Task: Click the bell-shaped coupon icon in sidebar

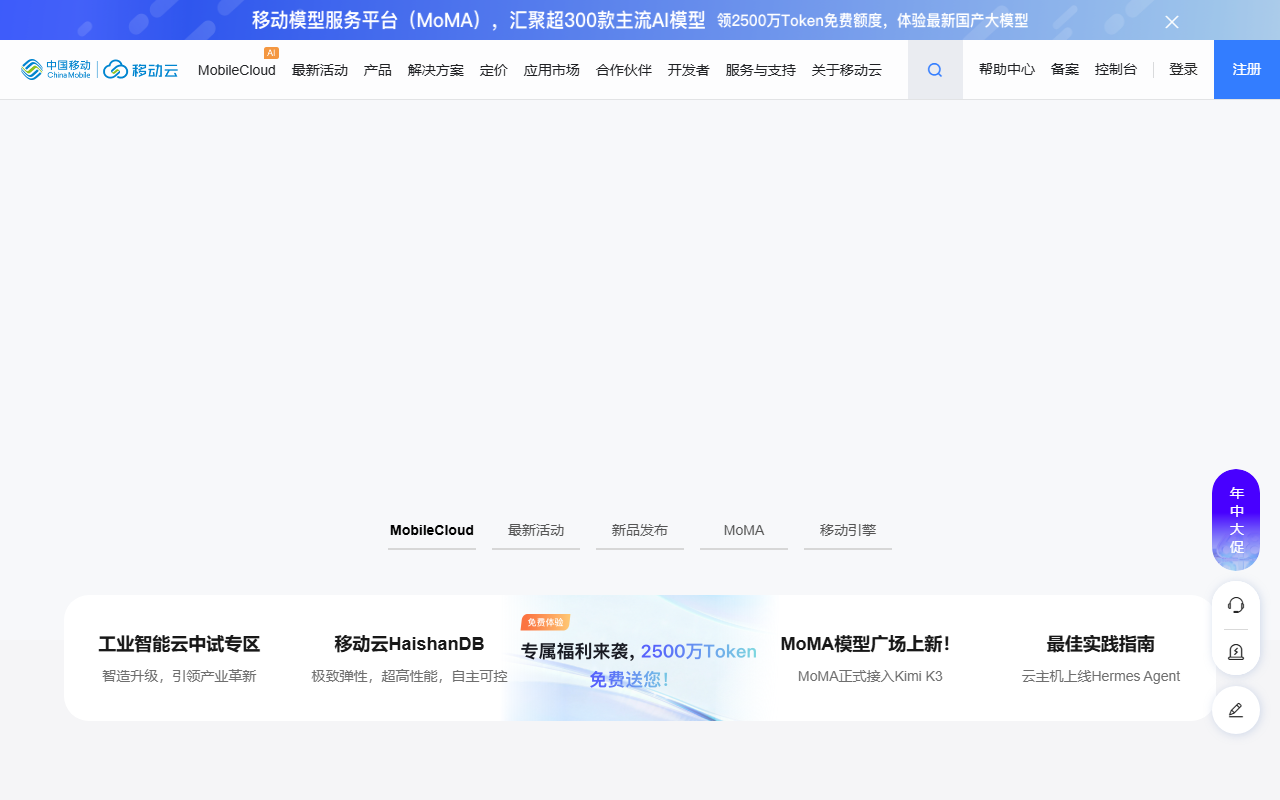Action: [1236, 652]
